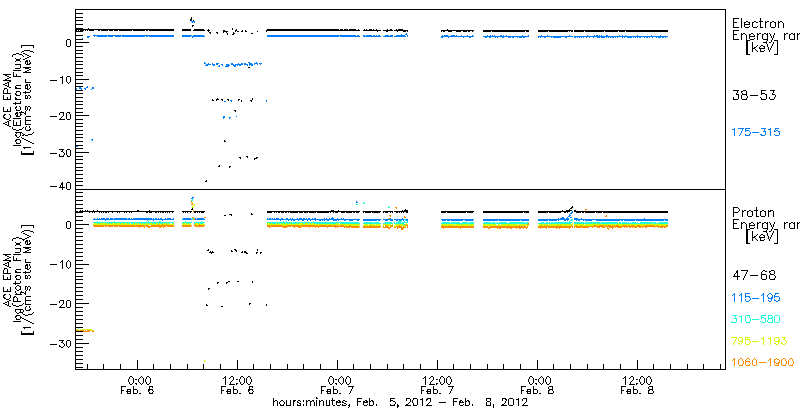Click the blue 175-315 electron legend label
The image size is (800, 410).
[756, 133]
